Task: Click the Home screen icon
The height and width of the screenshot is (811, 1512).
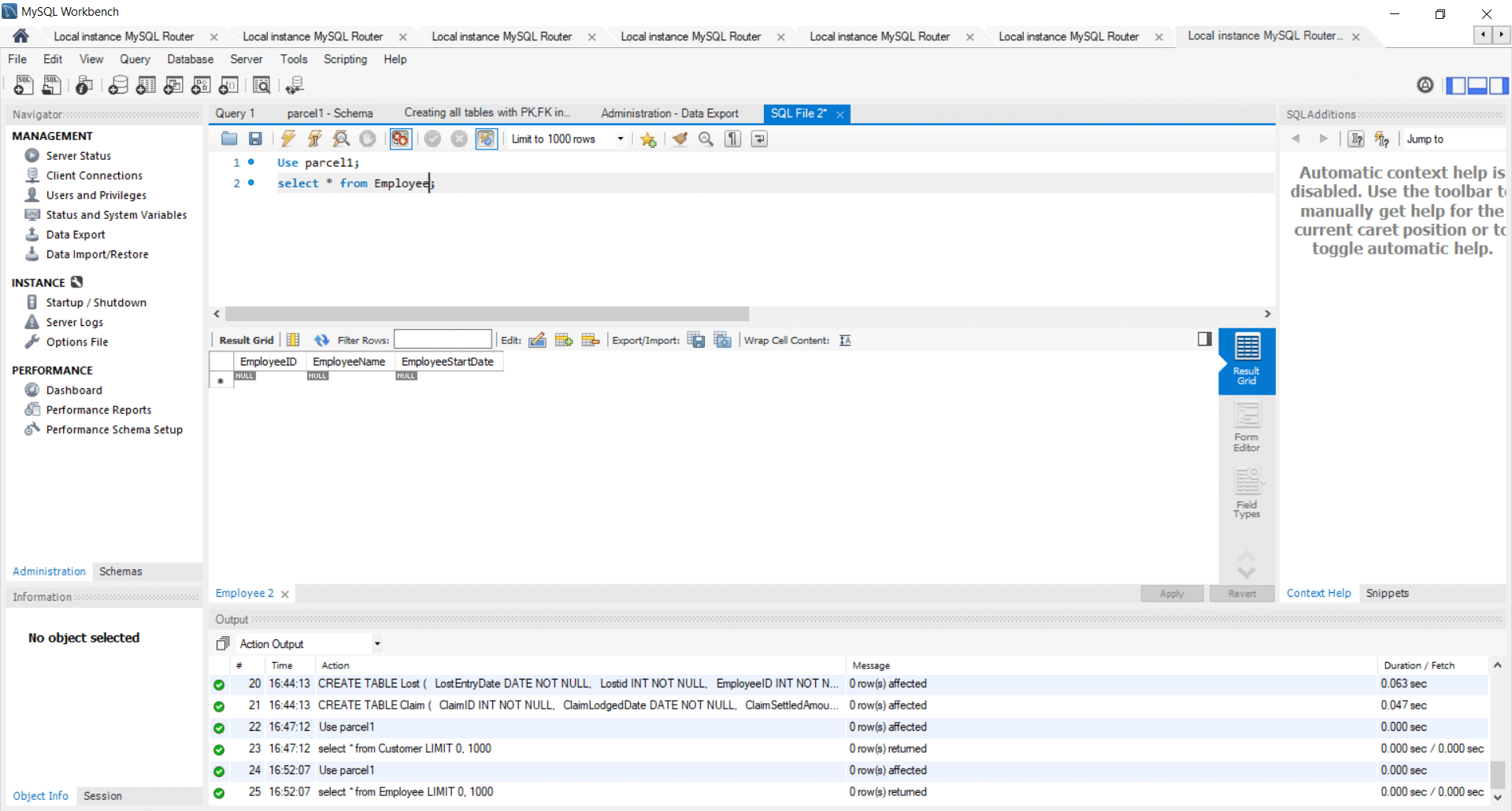Action: click(x=21, y=36)
